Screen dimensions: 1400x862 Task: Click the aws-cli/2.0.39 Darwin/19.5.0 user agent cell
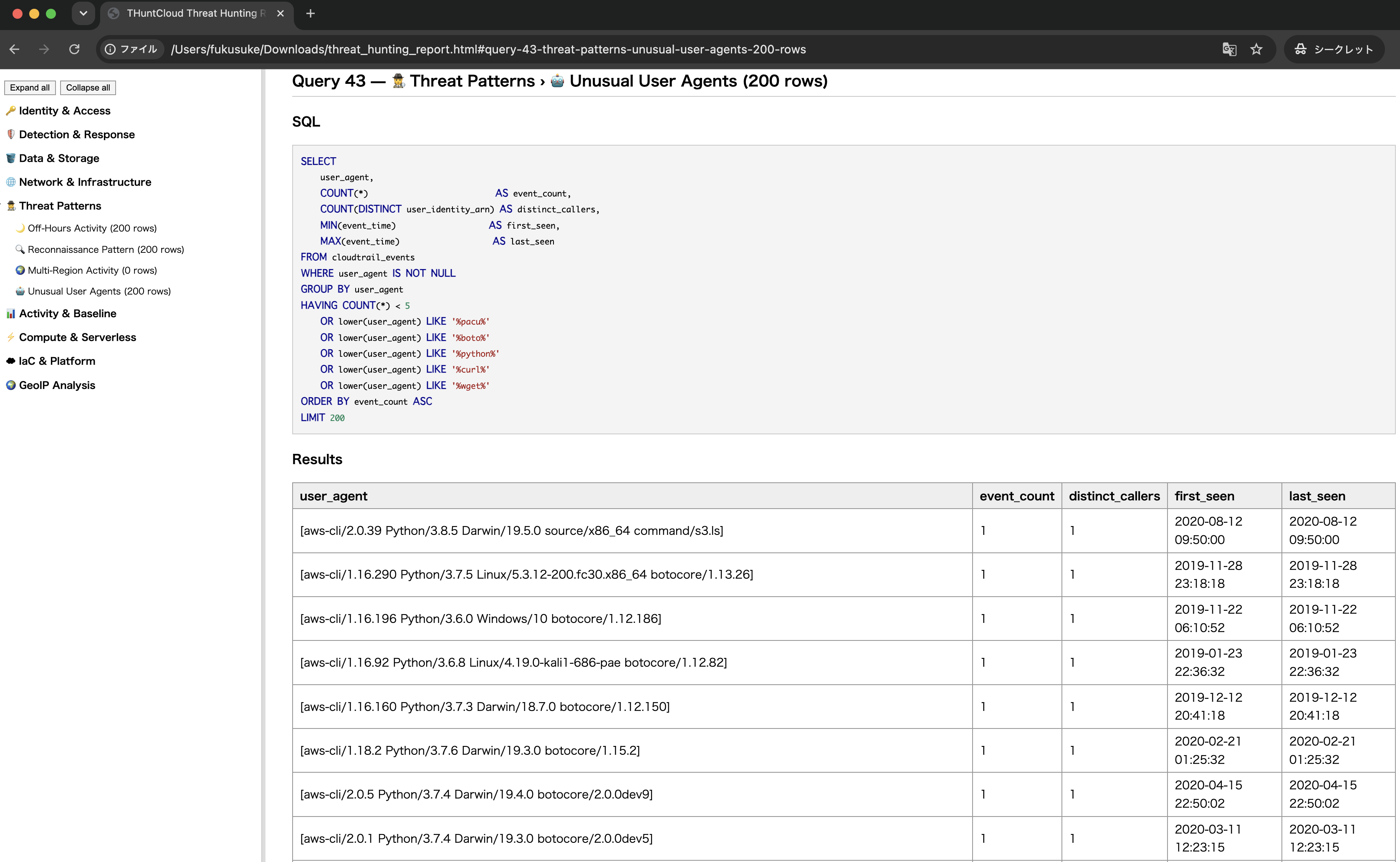point(632,531)
